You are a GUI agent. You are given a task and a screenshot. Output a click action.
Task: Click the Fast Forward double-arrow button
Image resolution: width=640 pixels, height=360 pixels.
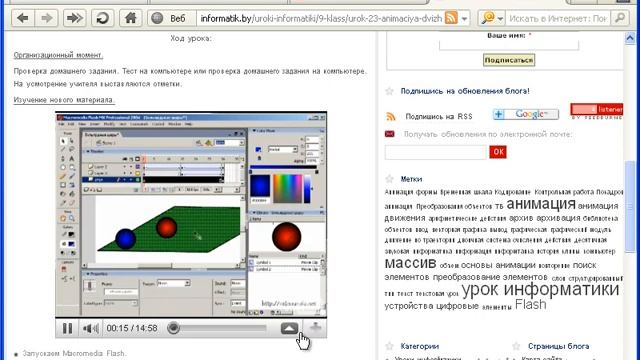click(74, 18)
